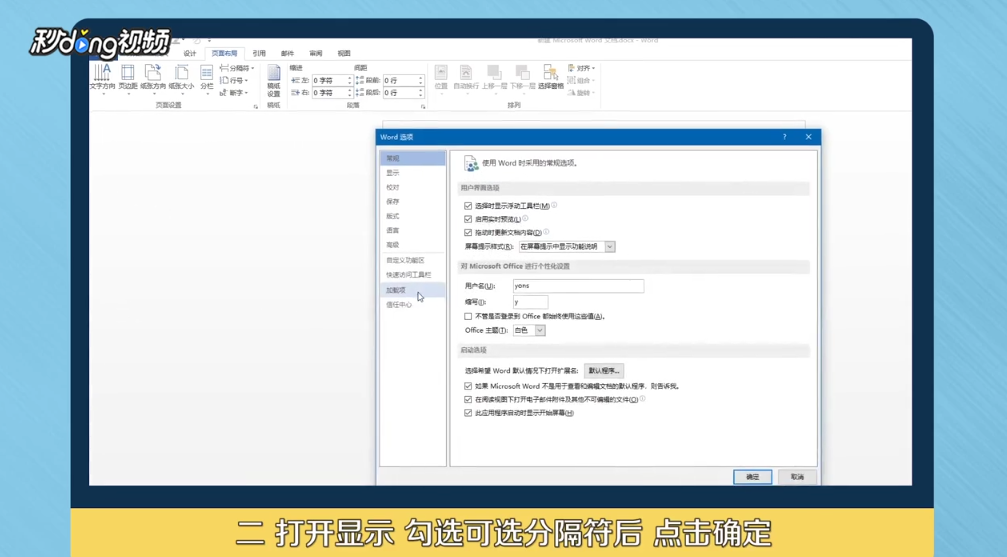The height and width of the screenshot is (557, 1007).
Task: Click Help question mark in Word Options title bar
Action: (x=784, y=137)
